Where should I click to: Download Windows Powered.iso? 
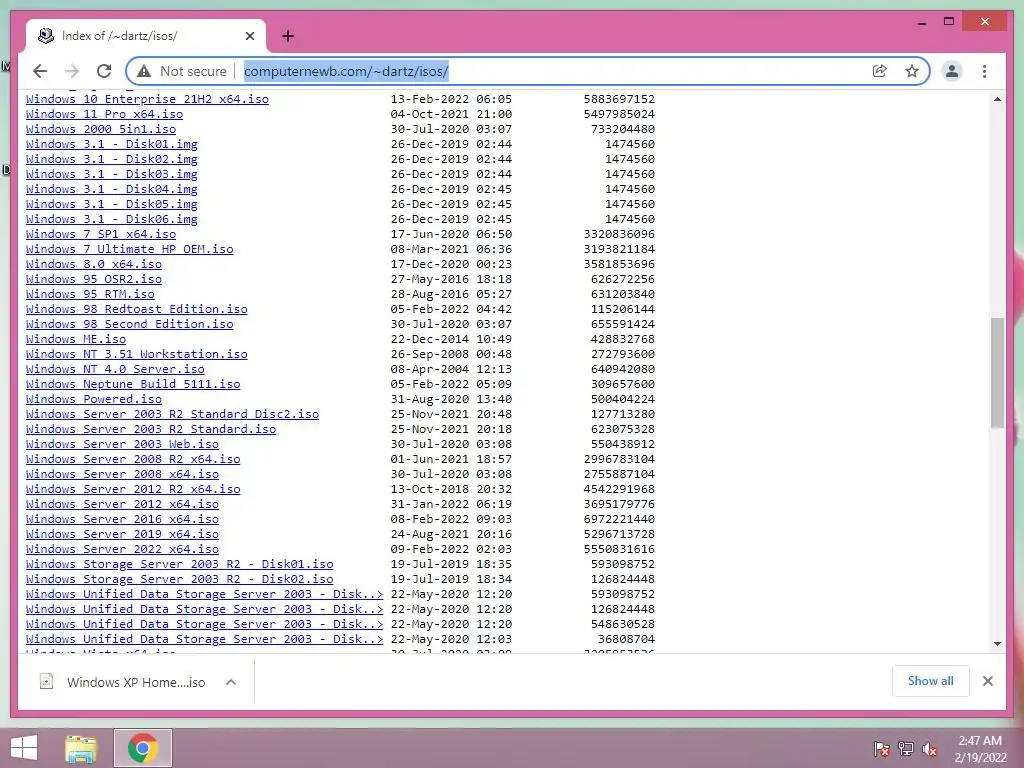[x=93, y=400]
